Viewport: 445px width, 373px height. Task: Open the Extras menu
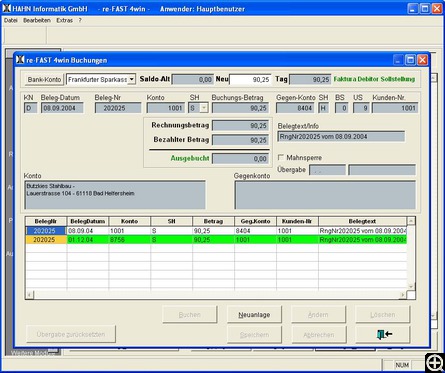(64, 20)
